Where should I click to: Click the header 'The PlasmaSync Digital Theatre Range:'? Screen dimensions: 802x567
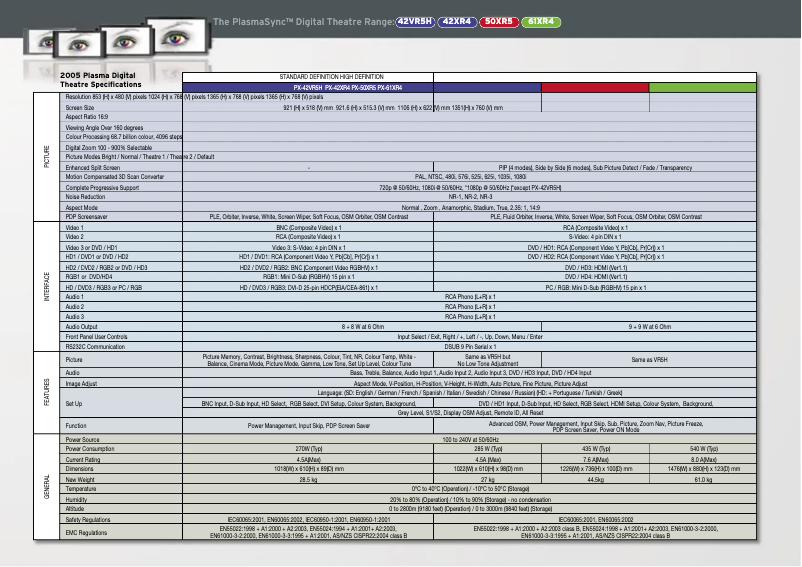(x=304, y=21)
